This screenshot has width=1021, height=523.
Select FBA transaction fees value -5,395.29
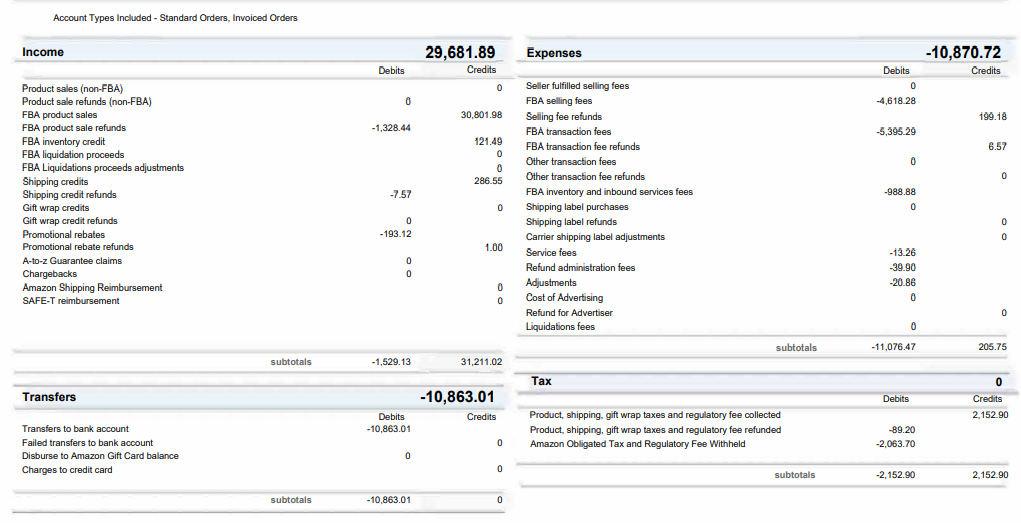click(896, 132)
